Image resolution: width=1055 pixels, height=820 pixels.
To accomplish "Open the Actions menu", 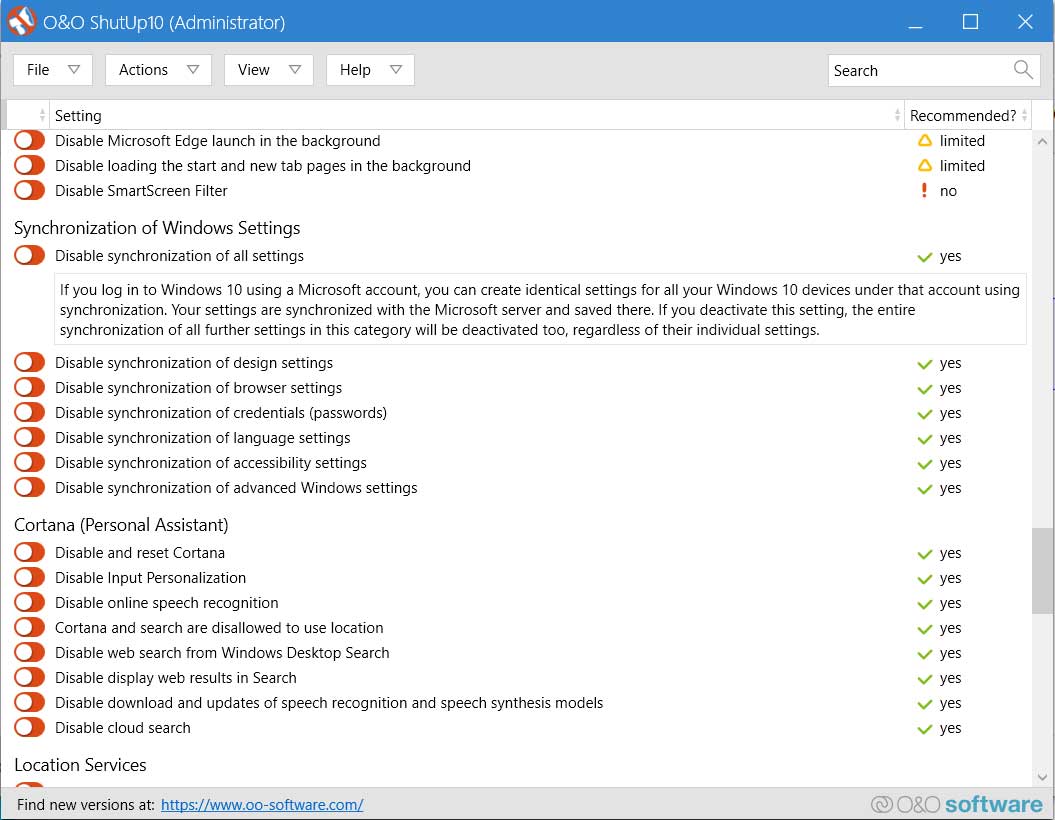I will tap(158, 70).
